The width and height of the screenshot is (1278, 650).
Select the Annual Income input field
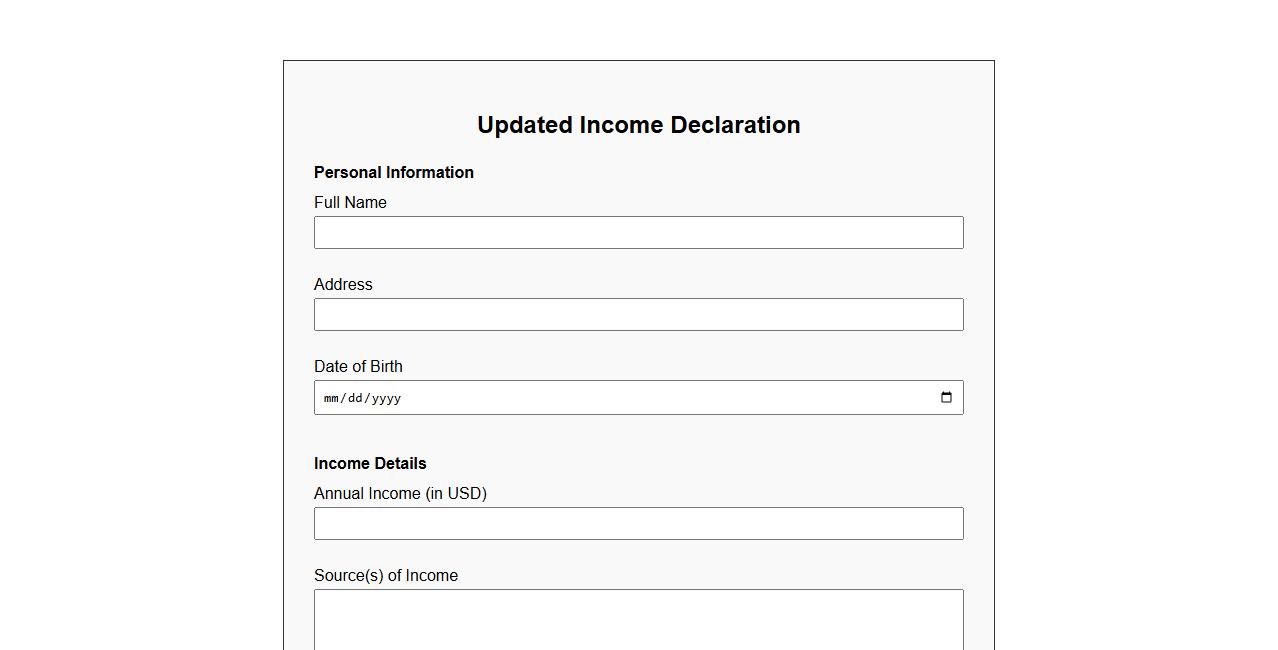pos(638,524)
